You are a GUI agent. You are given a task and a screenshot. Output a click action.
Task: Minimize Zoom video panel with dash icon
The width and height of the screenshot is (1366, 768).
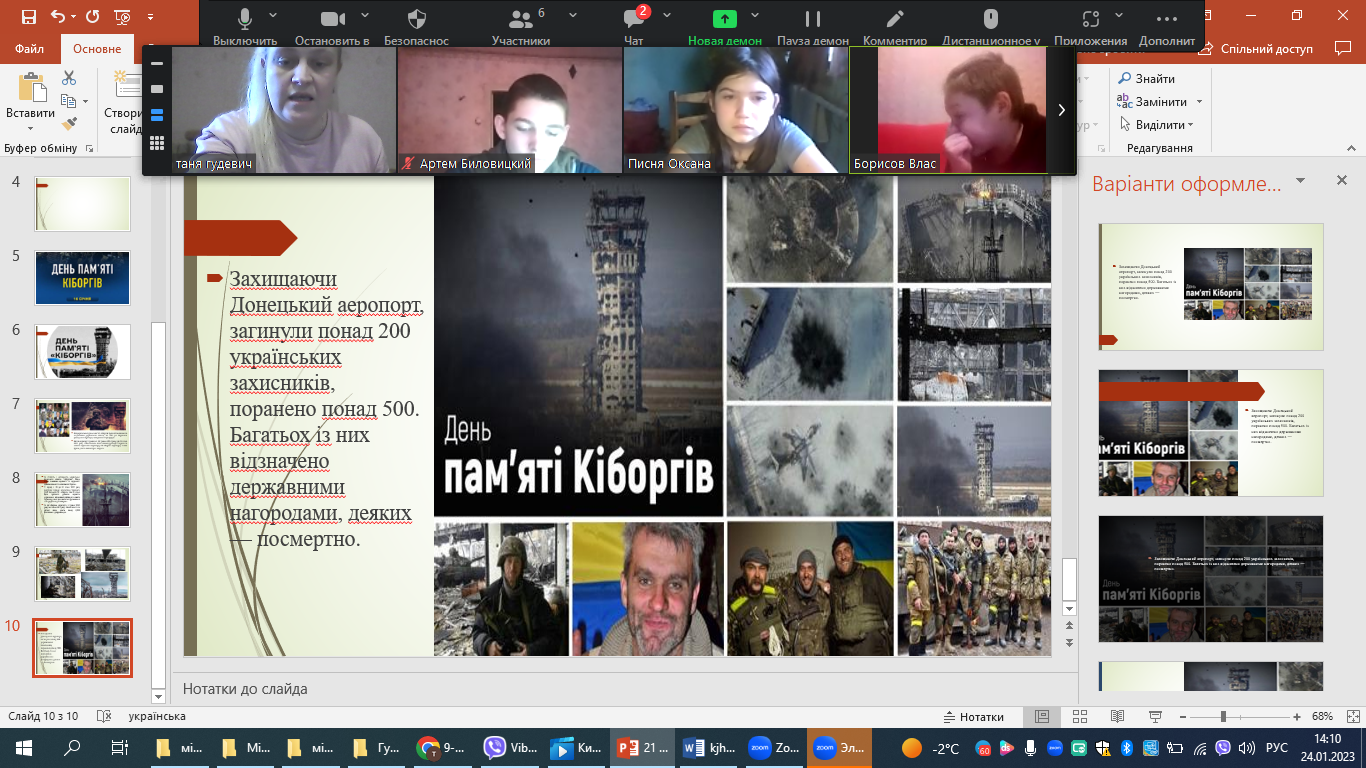point(157,63)
